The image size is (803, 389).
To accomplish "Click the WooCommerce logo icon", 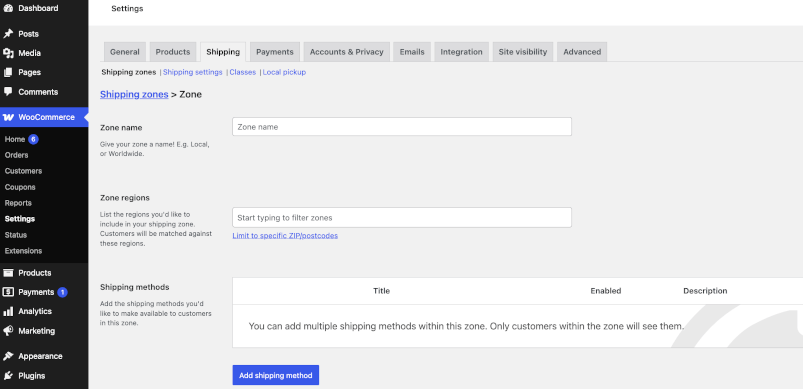I will click(x=8, y=117).
